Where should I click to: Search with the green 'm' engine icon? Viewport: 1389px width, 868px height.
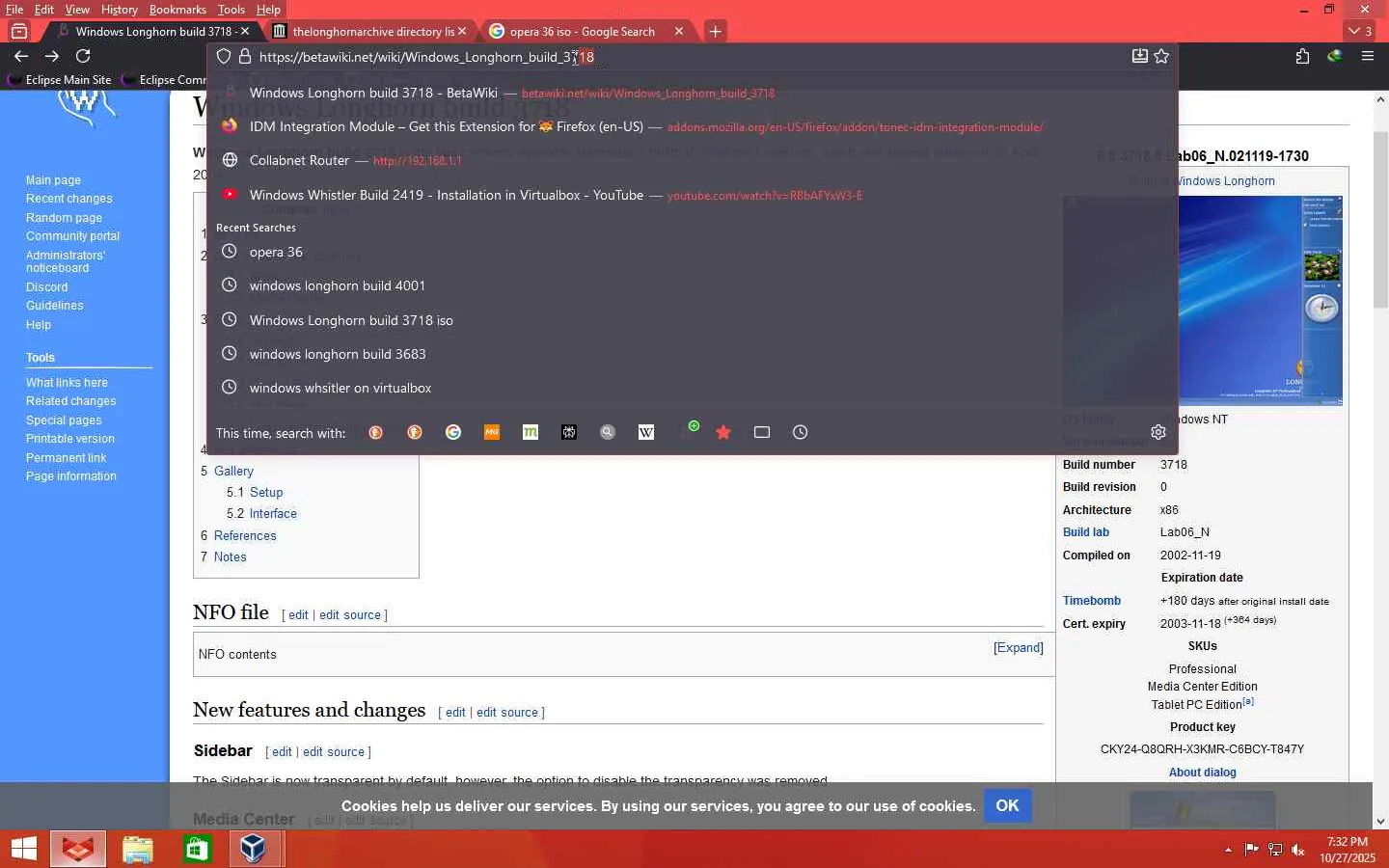click(x=531, y=432)
